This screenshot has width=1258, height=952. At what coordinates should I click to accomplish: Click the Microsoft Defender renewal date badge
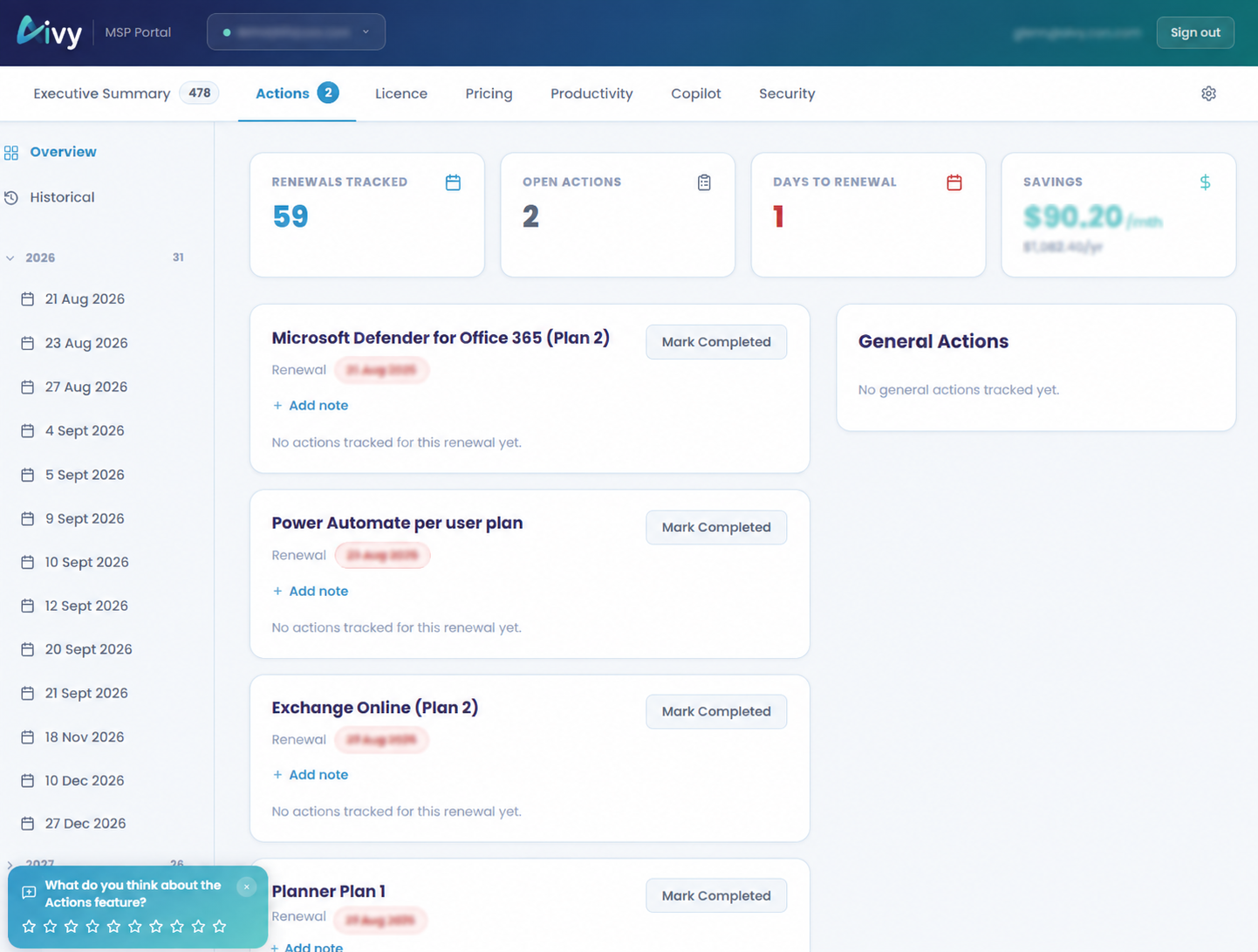coord(381,370)
